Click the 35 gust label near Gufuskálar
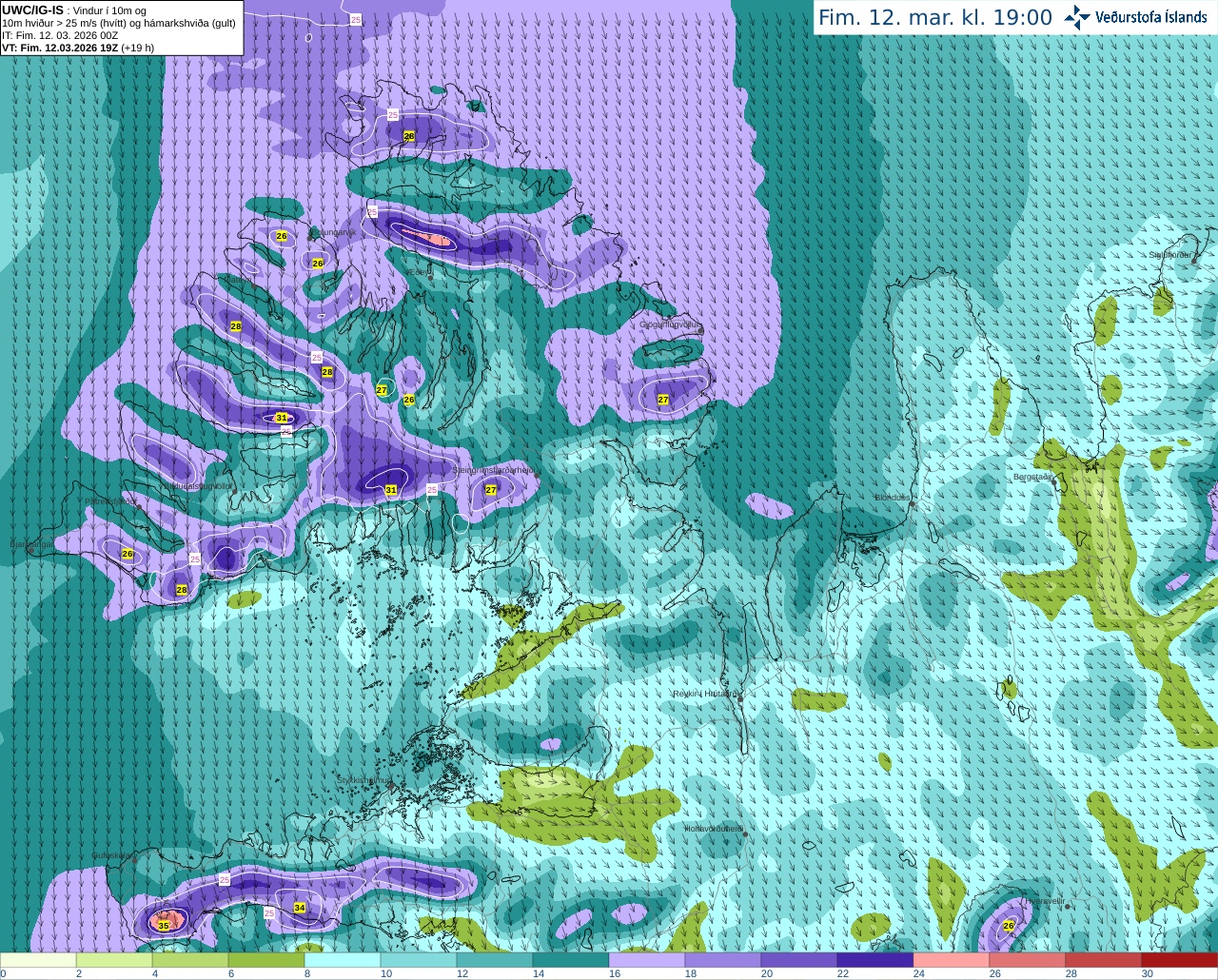Image resolution: width=1218 pixels, height=980 pixels. coord(164,925)
